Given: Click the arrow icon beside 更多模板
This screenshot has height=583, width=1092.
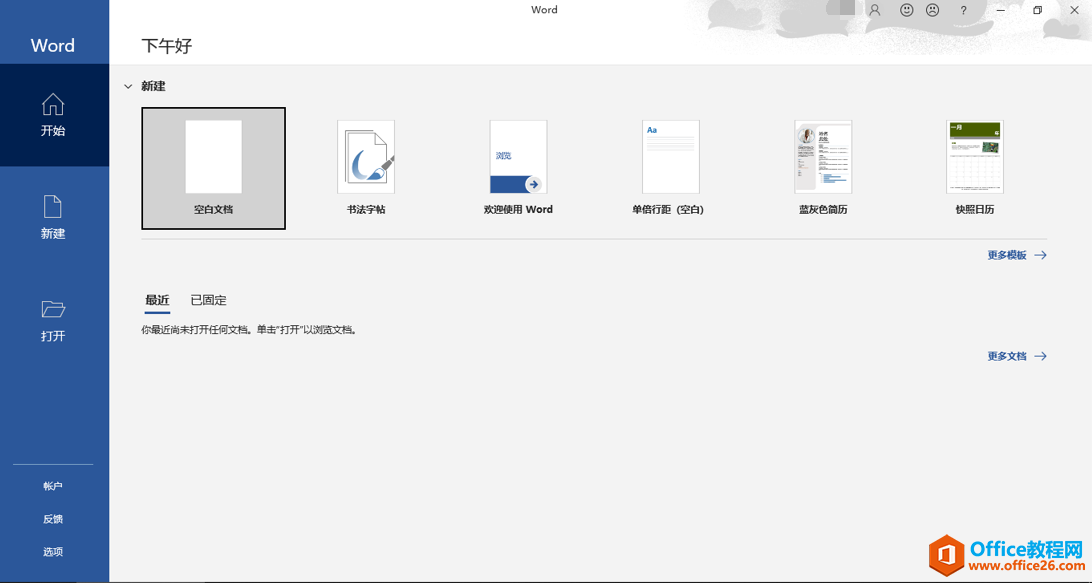Looking at the screenshot, I should pos(1041,255).
